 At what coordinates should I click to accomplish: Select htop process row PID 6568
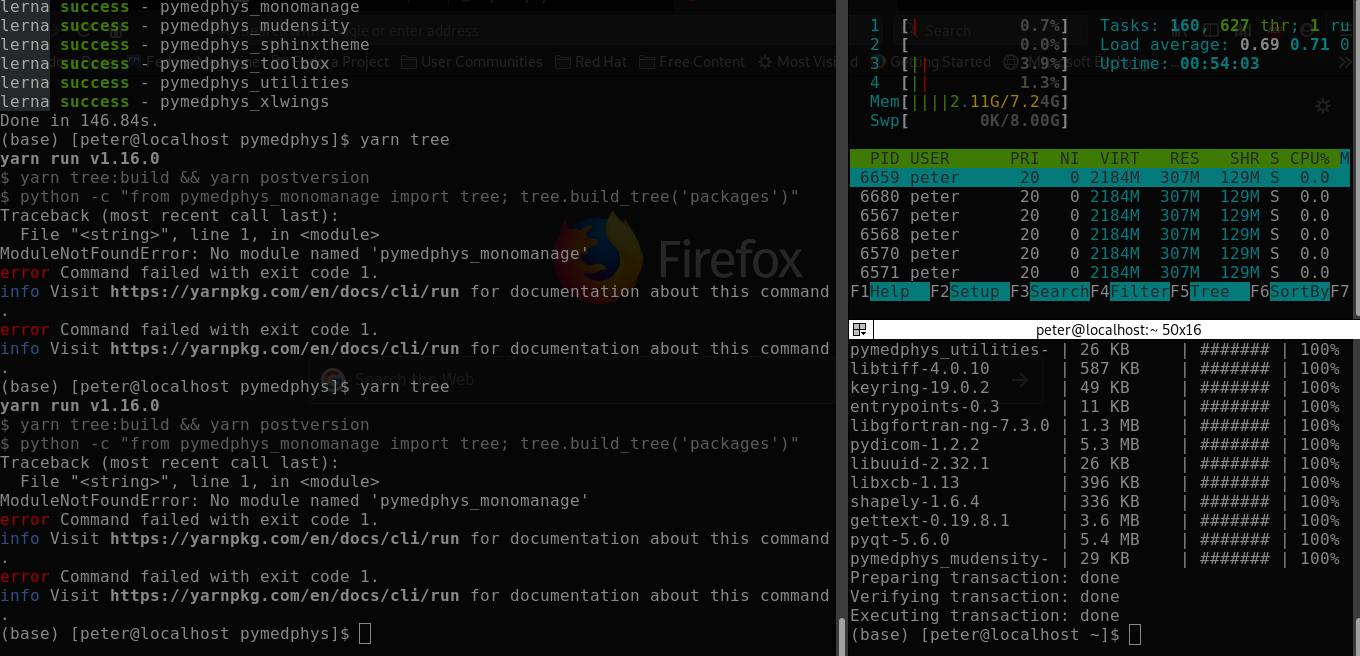click(1100, 234)
